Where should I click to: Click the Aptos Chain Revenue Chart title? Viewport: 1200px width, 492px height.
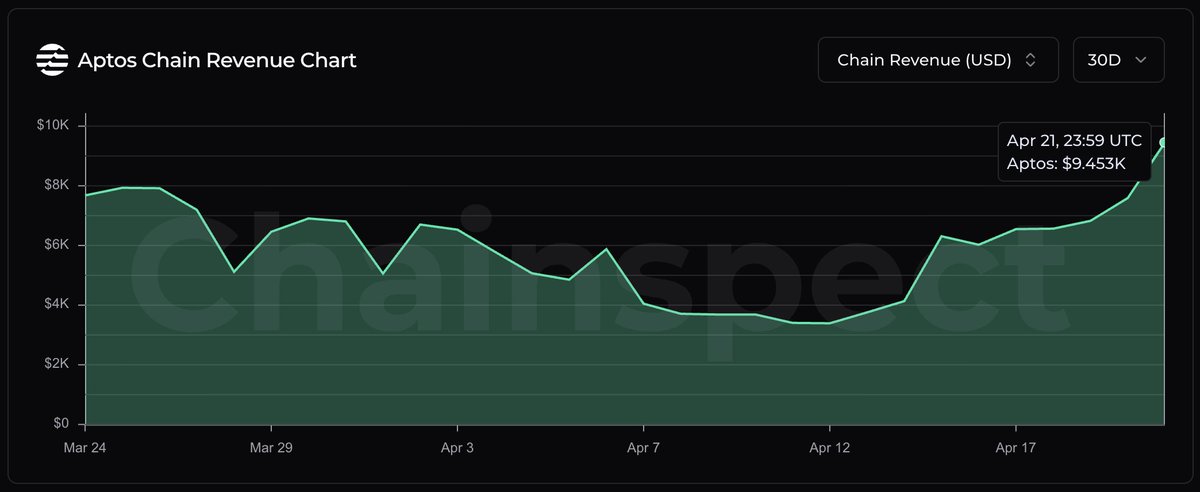tap(217, 61)
